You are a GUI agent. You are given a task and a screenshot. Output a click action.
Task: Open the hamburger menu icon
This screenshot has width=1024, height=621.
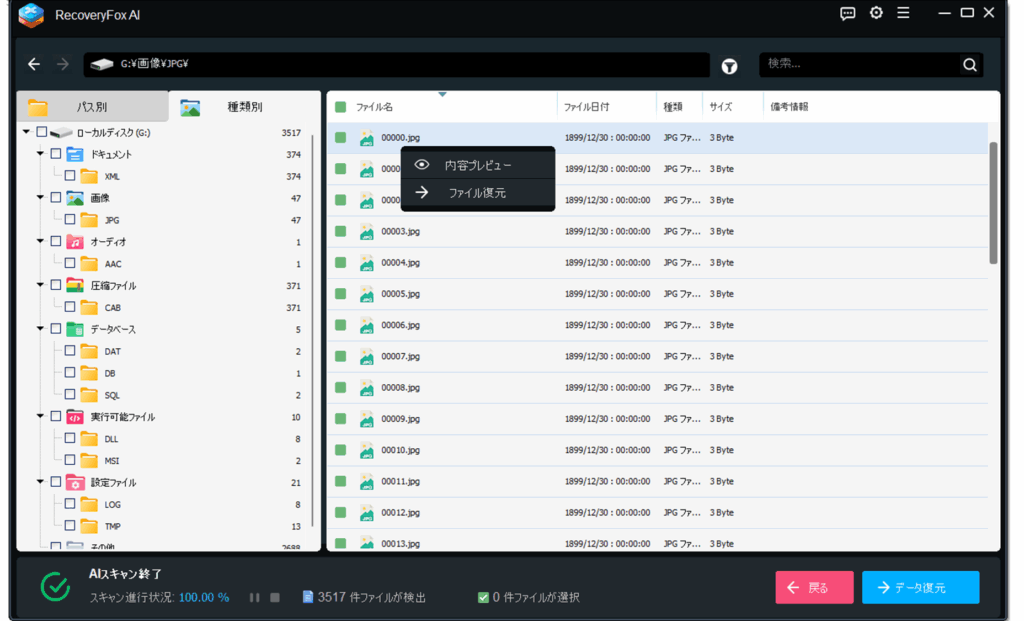click(903, 13)
